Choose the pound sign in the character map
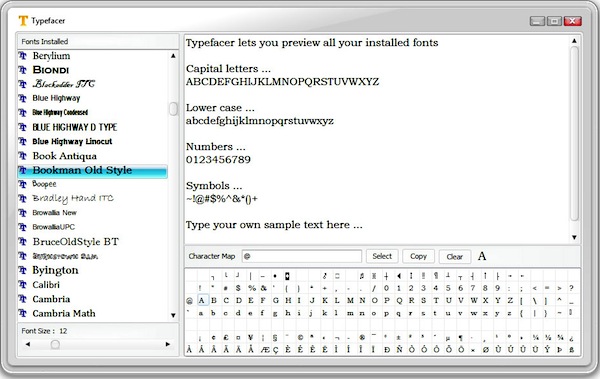600x379 pixels. point(226,338)
